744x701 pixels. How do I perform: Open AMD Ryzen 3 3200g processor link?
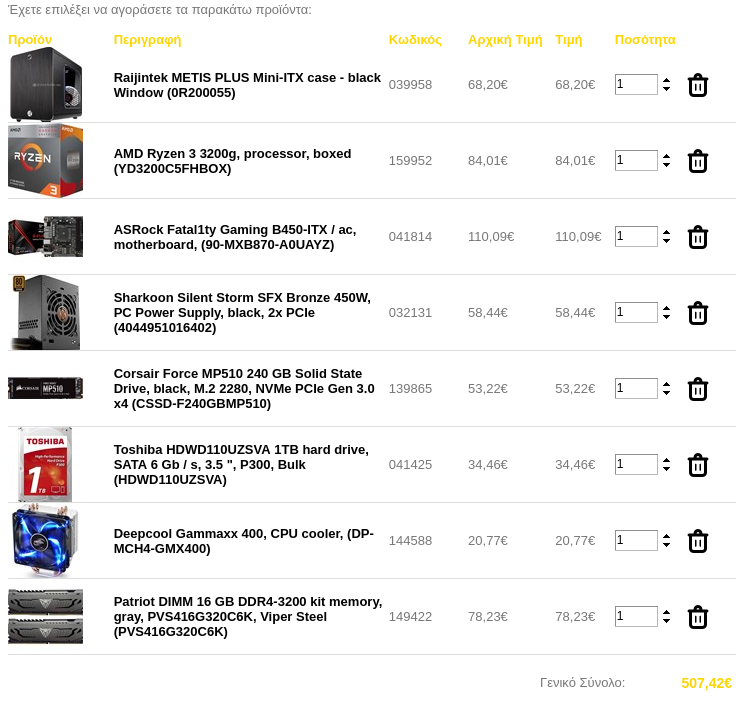[232, 161]
